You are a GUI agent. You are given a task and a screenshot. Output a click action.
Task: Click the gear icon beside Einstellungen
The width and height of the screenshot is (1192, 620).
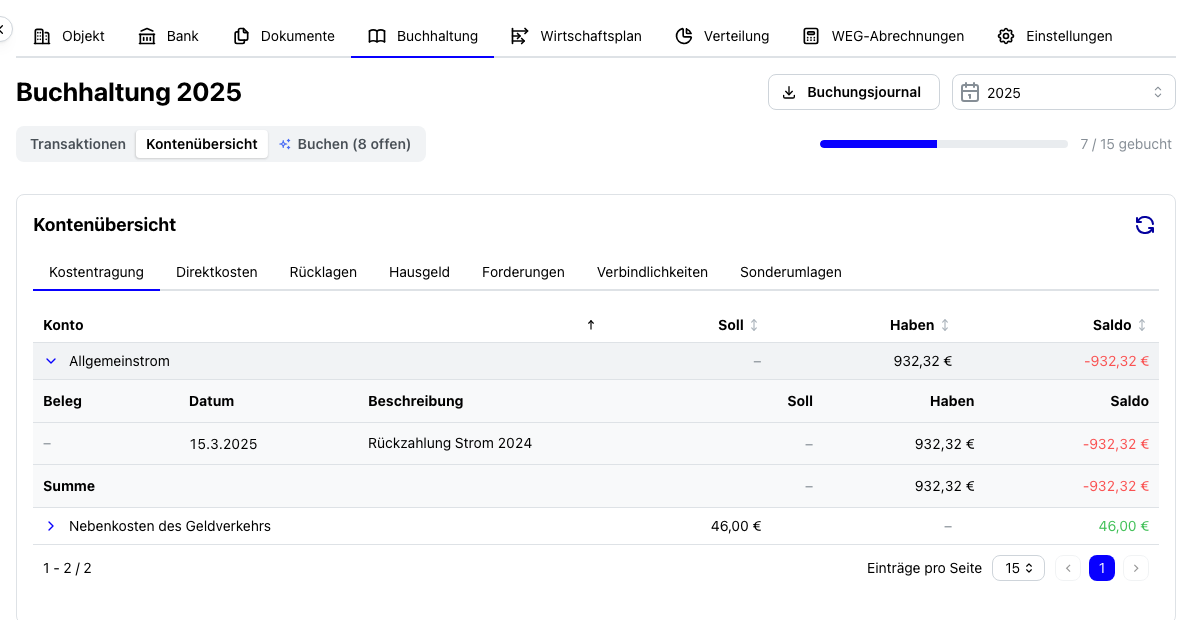[1006, 36]
